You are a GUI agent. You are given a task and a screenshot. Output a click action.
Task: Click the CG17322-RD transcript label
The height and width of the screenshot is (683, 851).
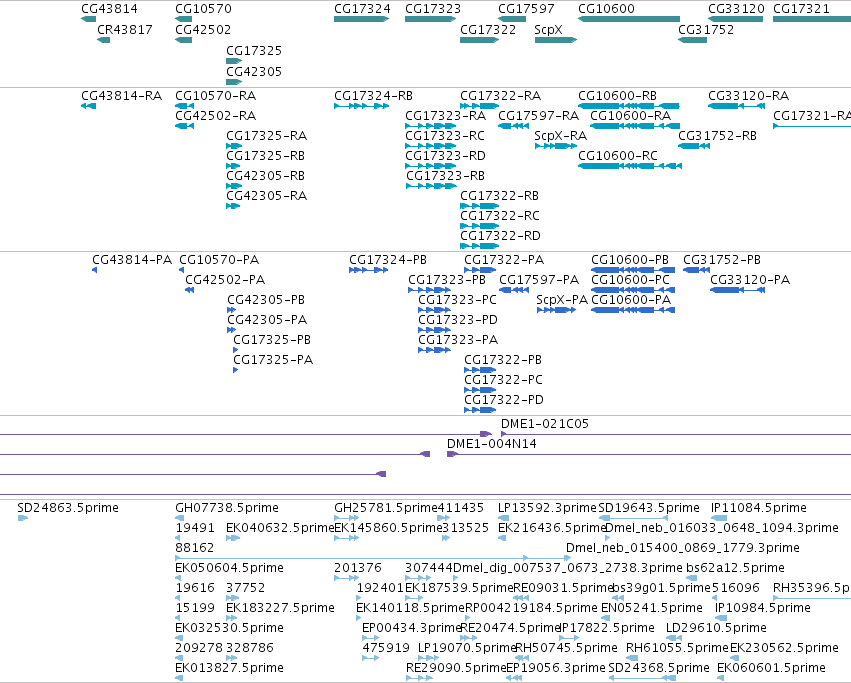tap(500, 236)
